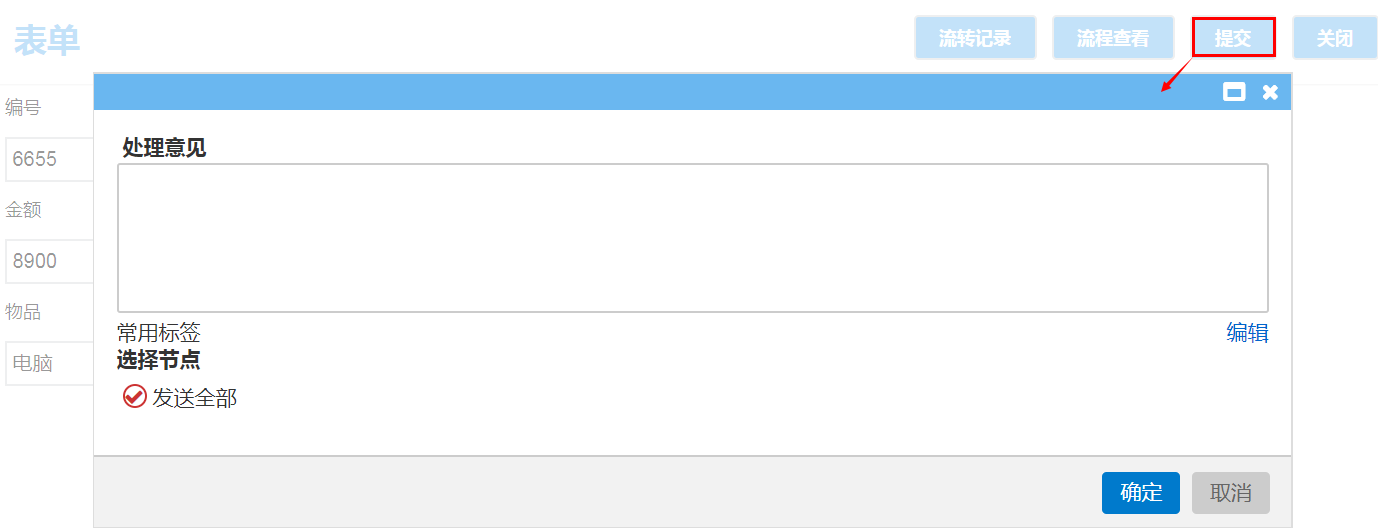This screenshot has width=1378, height=532.
Task: Focus the 处理意见 text area
Action: [692, 238]
